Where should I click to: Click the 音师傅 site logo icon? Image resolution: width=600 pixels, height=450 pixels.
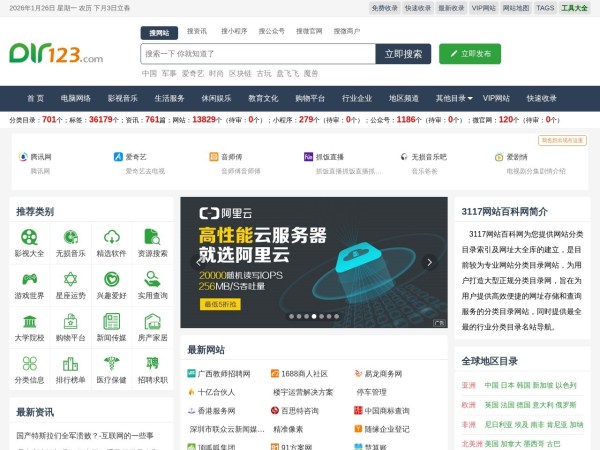(x=214, y=157)
